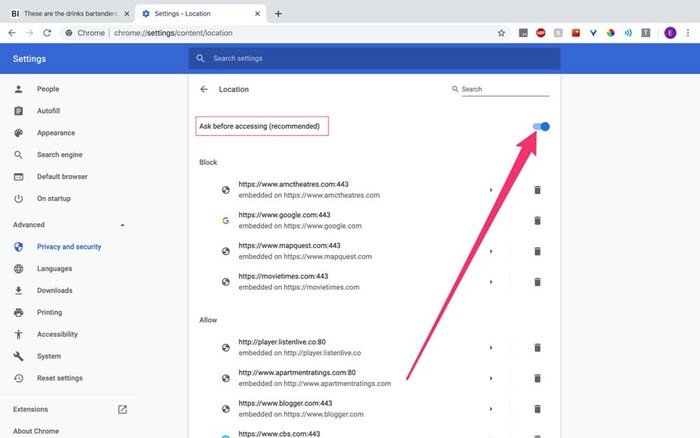Click the Extensions external link icon

(122, 409)
